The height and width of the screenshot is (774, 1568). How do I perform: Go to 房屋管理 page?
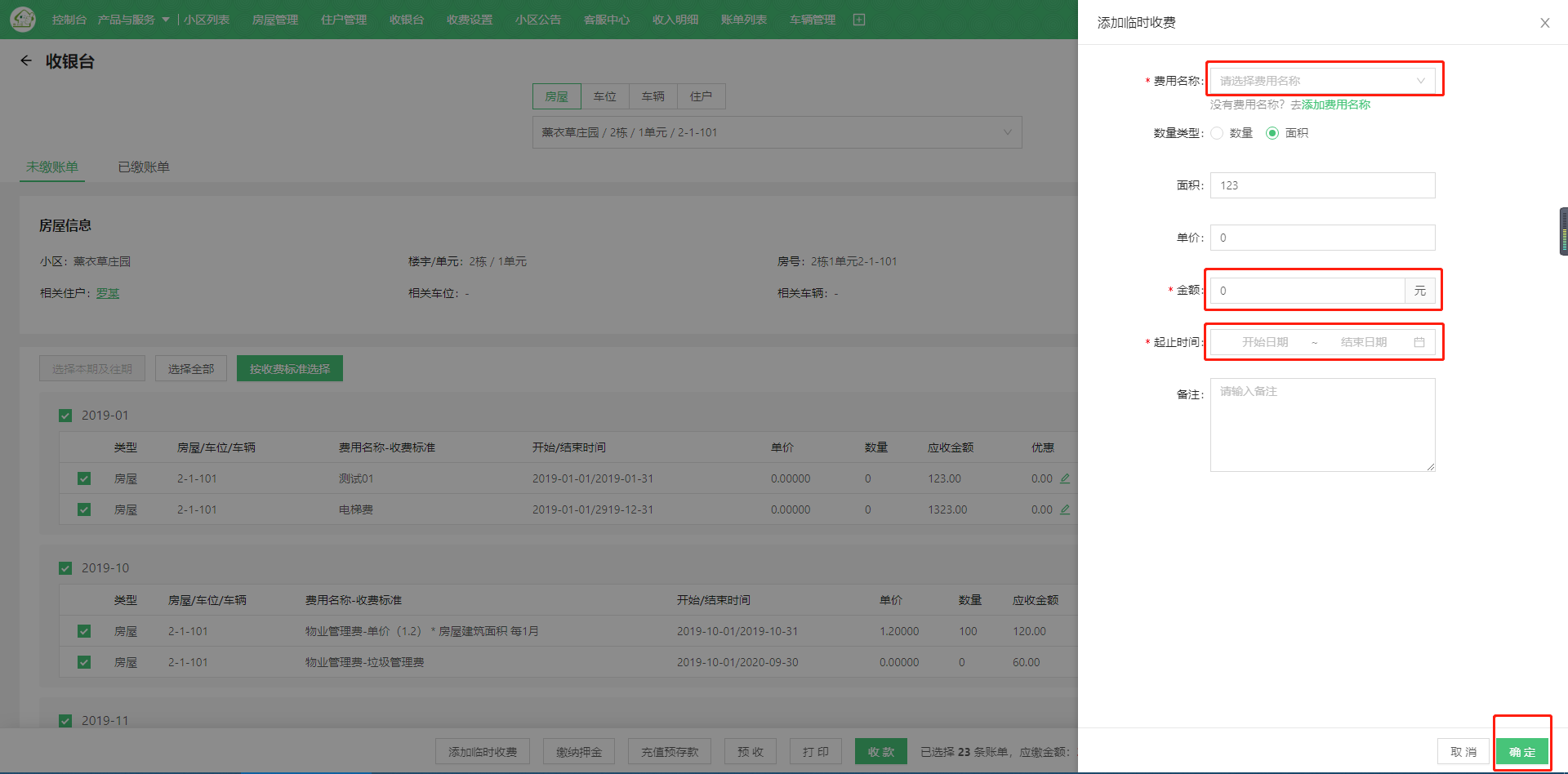[x=275, y=20]
